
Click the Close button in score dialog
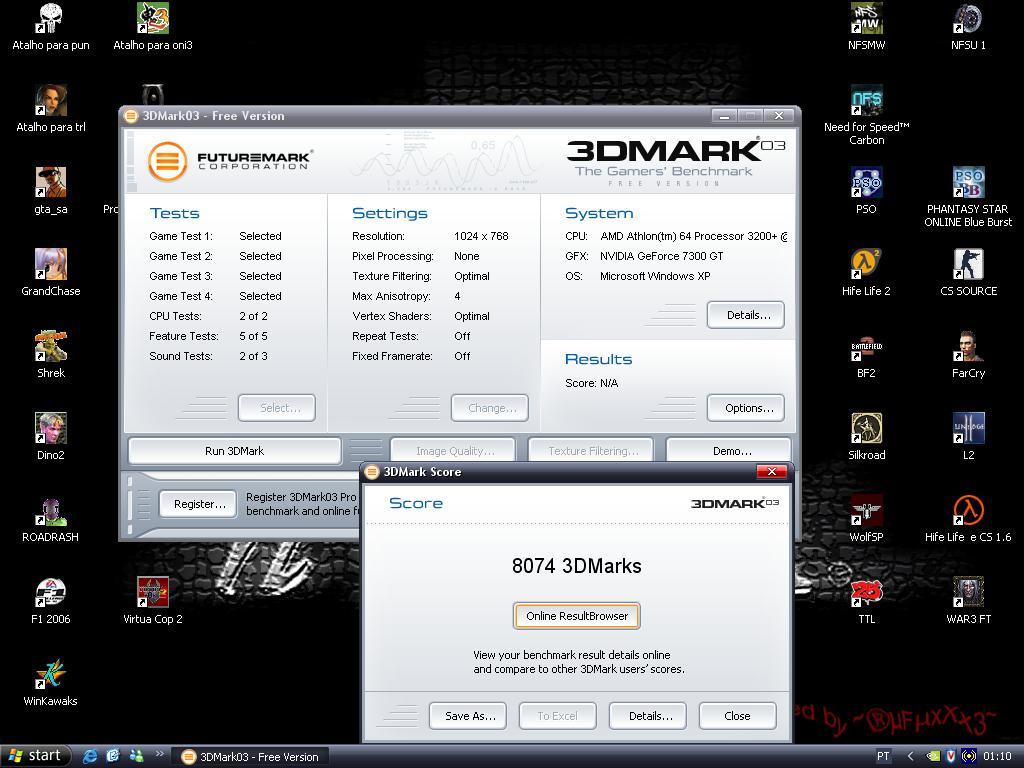[737, 716]
